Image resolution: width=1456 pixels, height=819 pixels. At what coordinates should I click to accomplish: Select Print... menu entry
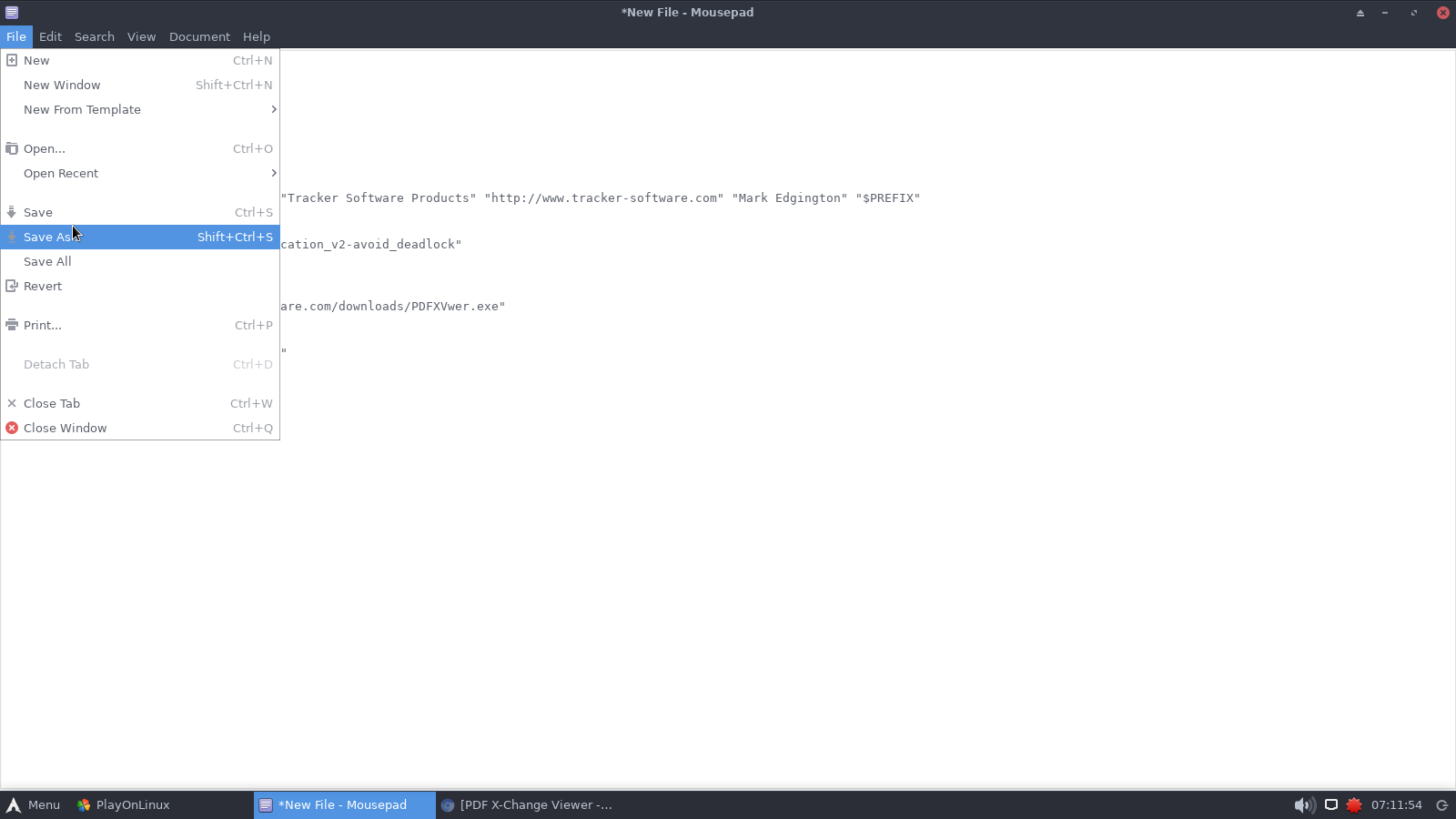click(140, 325)
